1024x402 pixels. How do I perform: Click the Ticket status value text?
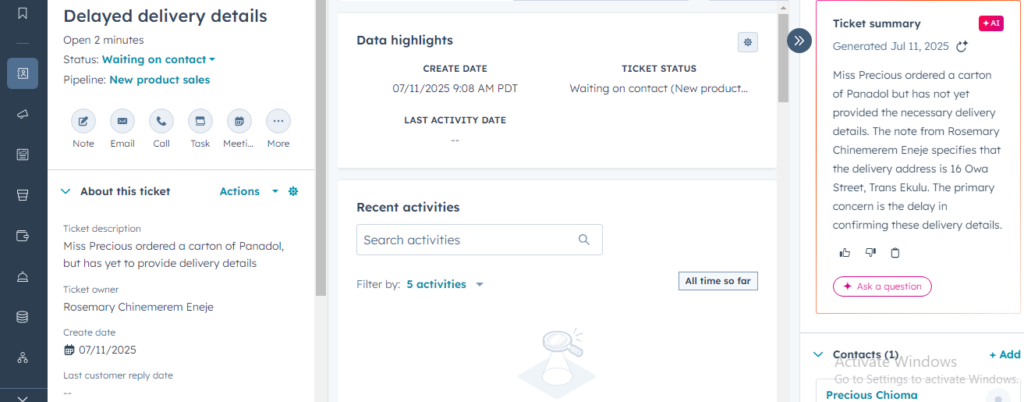pyautogui.click(x=659, y=88)
